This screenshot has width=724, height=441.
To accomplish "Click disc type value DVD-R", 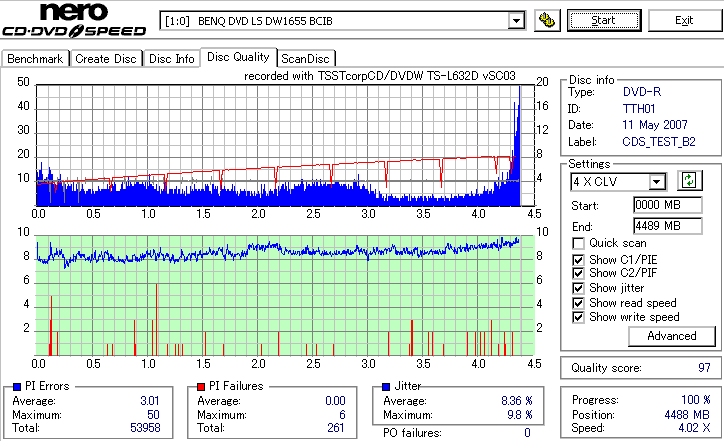I will click(642, 92).
